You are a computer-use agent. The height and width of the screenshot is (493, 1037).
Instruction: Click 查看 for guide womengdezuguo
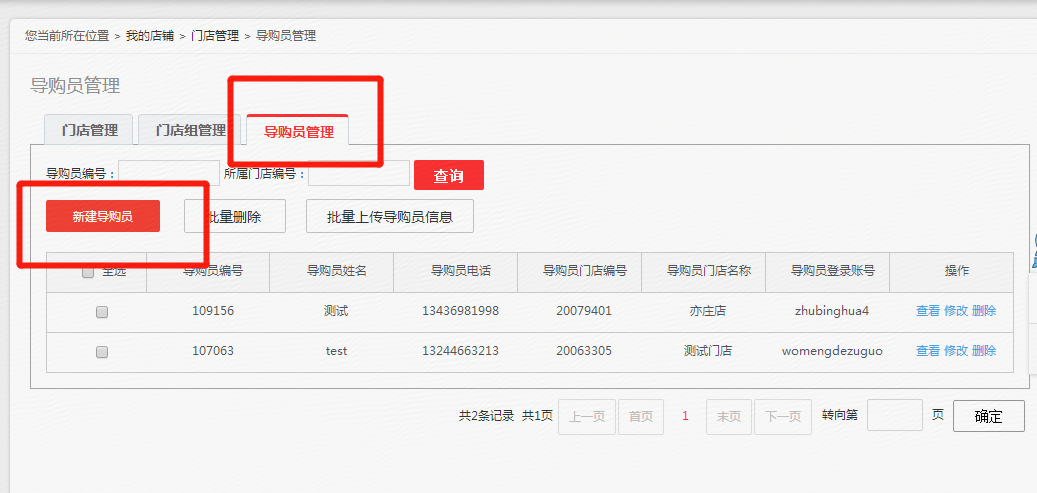tap(927, 351)
